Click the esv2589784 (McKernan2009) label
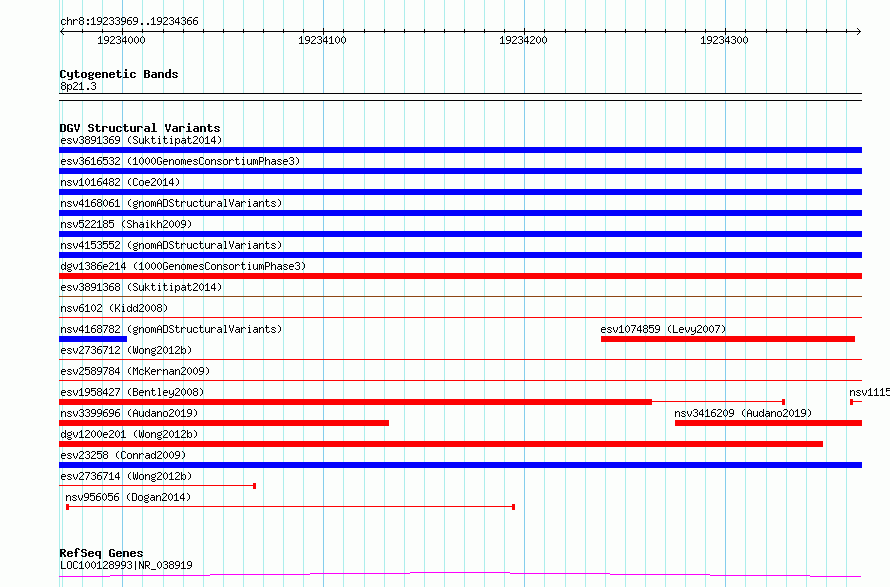The width and height of the screenshot is (890, 587). (135, 371)
